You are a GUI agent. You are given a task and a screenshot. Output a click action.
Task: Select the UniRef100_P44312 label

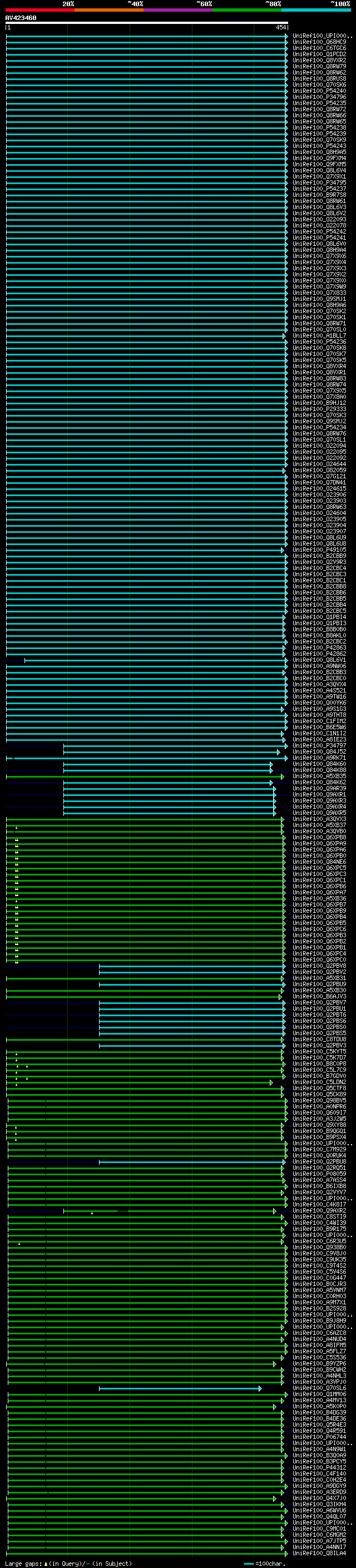319,1467
